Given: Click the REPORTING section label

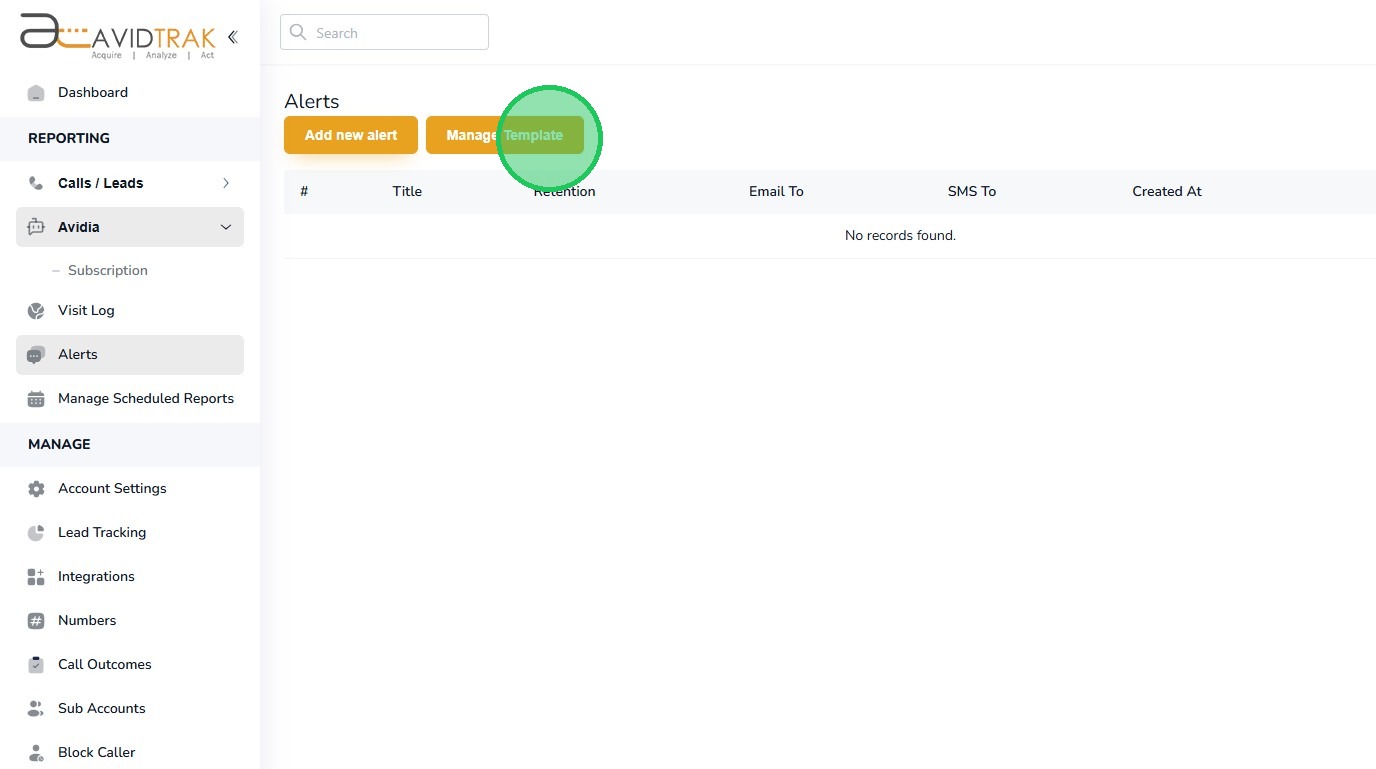Looking at the screenshot, I should [x=69, y=138].
